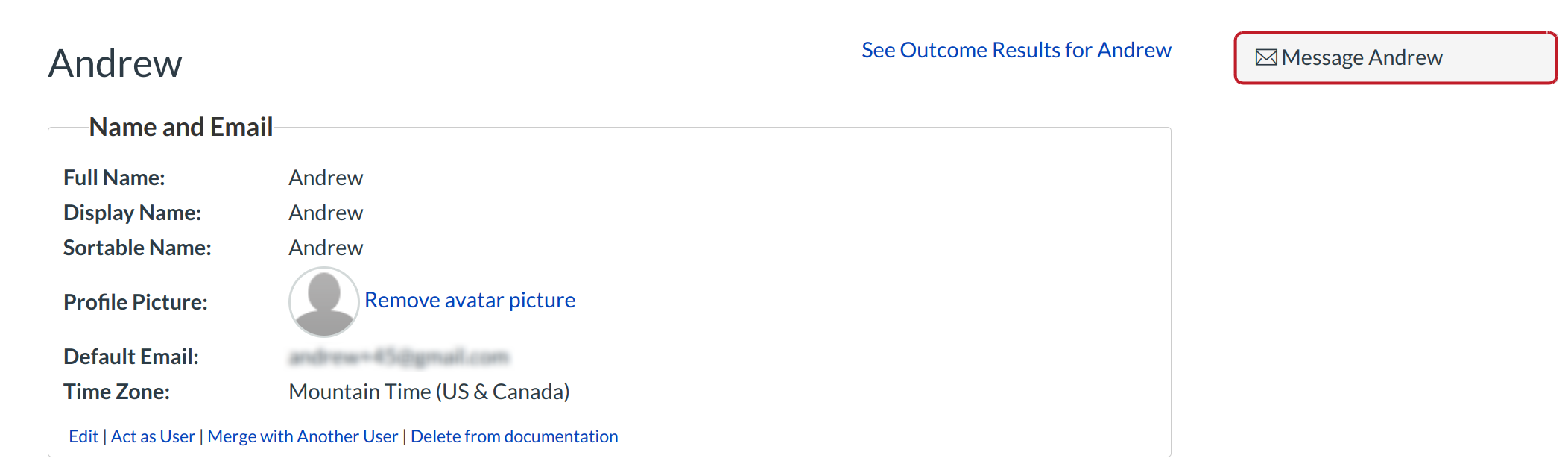Click the Edit link for user details

click(83, 436)
